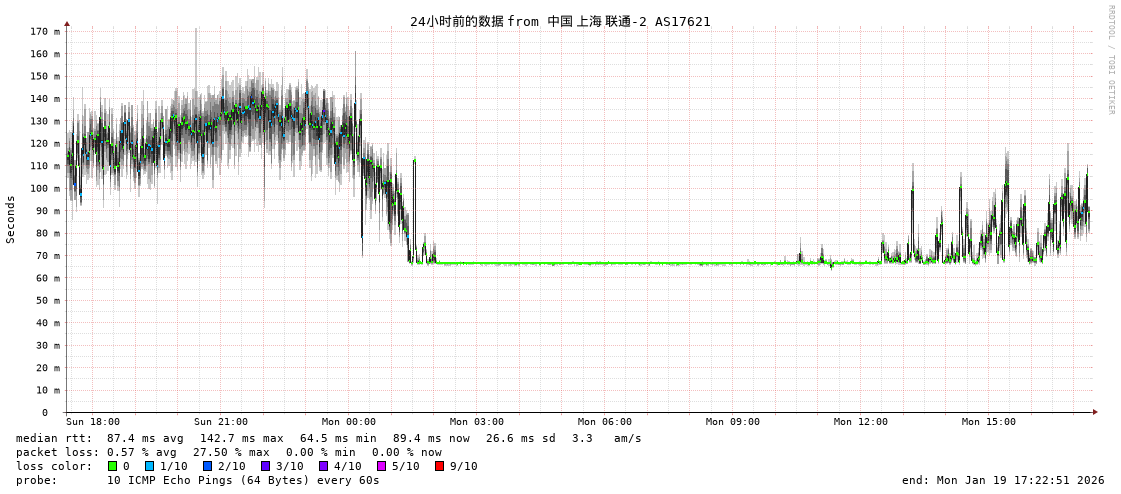Click the Sun 18:00 time axis label

click(x=93, y=422)
